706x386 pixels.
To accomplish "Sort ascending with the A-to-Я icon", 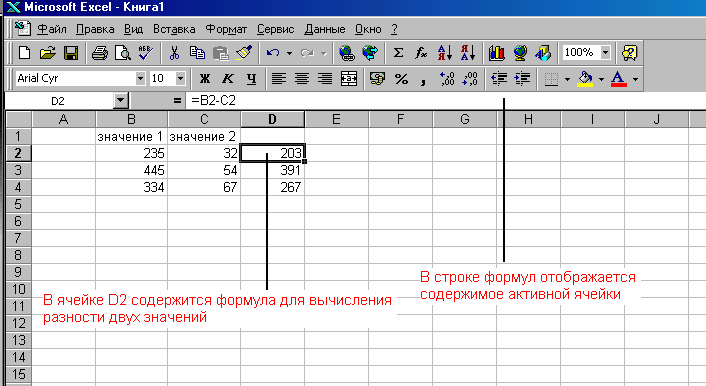I will coord(444,53).
